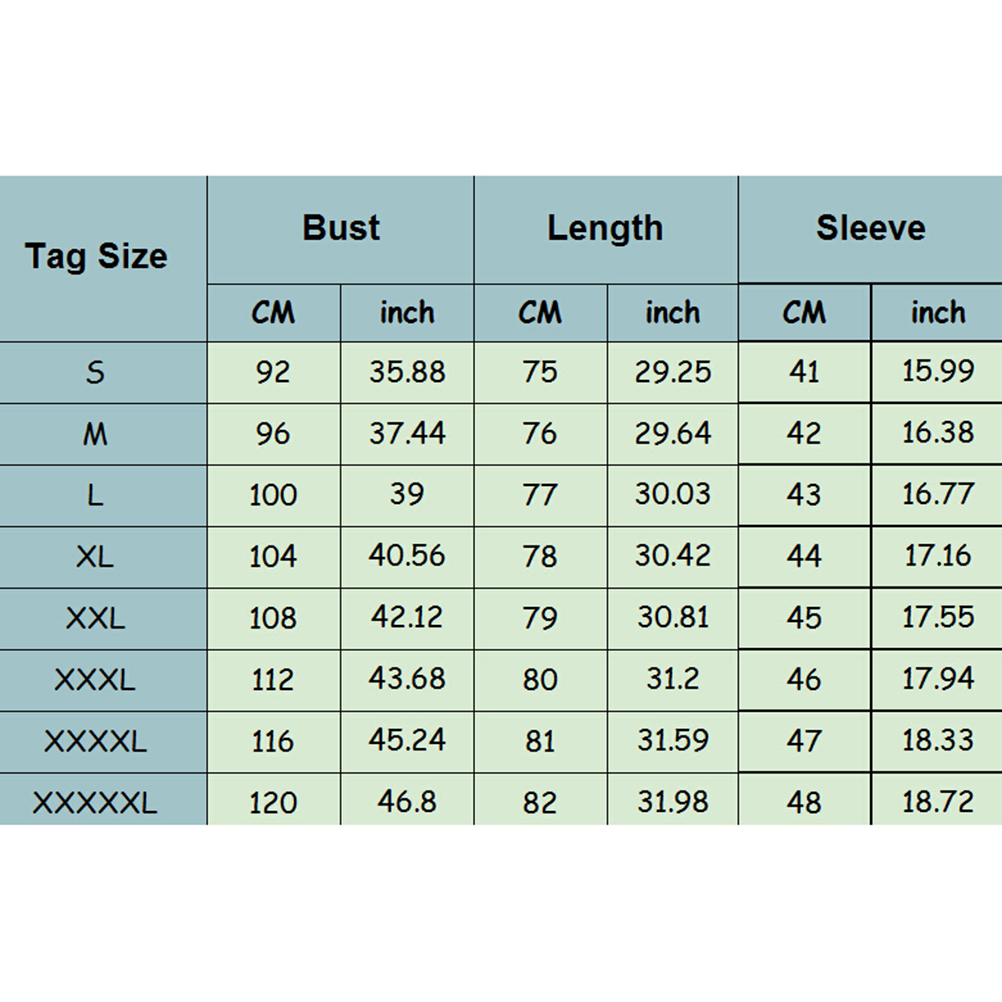Select the 46.8 inch cell

(x=407, y=802)
